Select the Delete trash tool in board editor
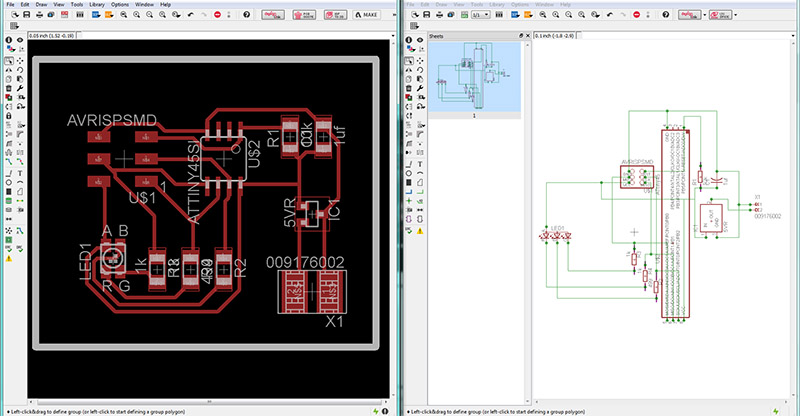The height and width of the screenshot is (416, 800). 9,88
